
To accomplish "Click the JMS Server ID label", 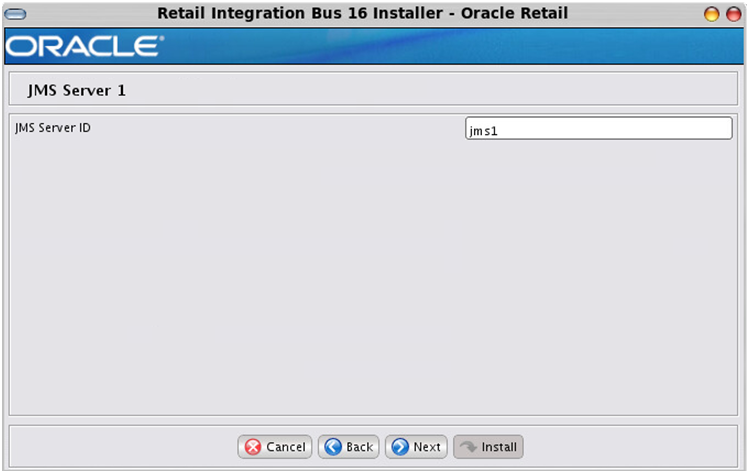I will pos(53,128).
